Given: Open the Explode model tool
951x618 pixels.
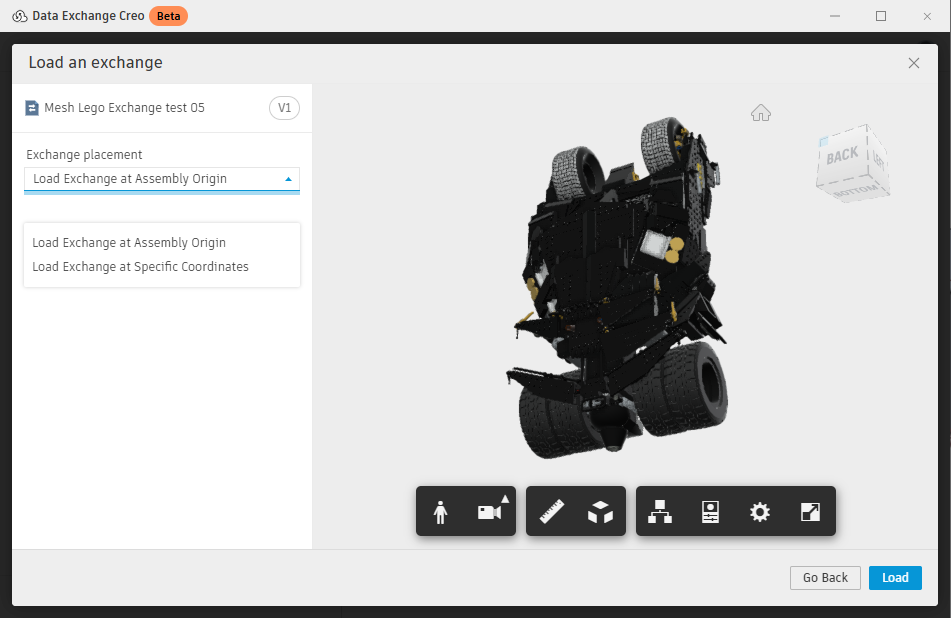Looking at the screenshot, I should coord(600,512).
